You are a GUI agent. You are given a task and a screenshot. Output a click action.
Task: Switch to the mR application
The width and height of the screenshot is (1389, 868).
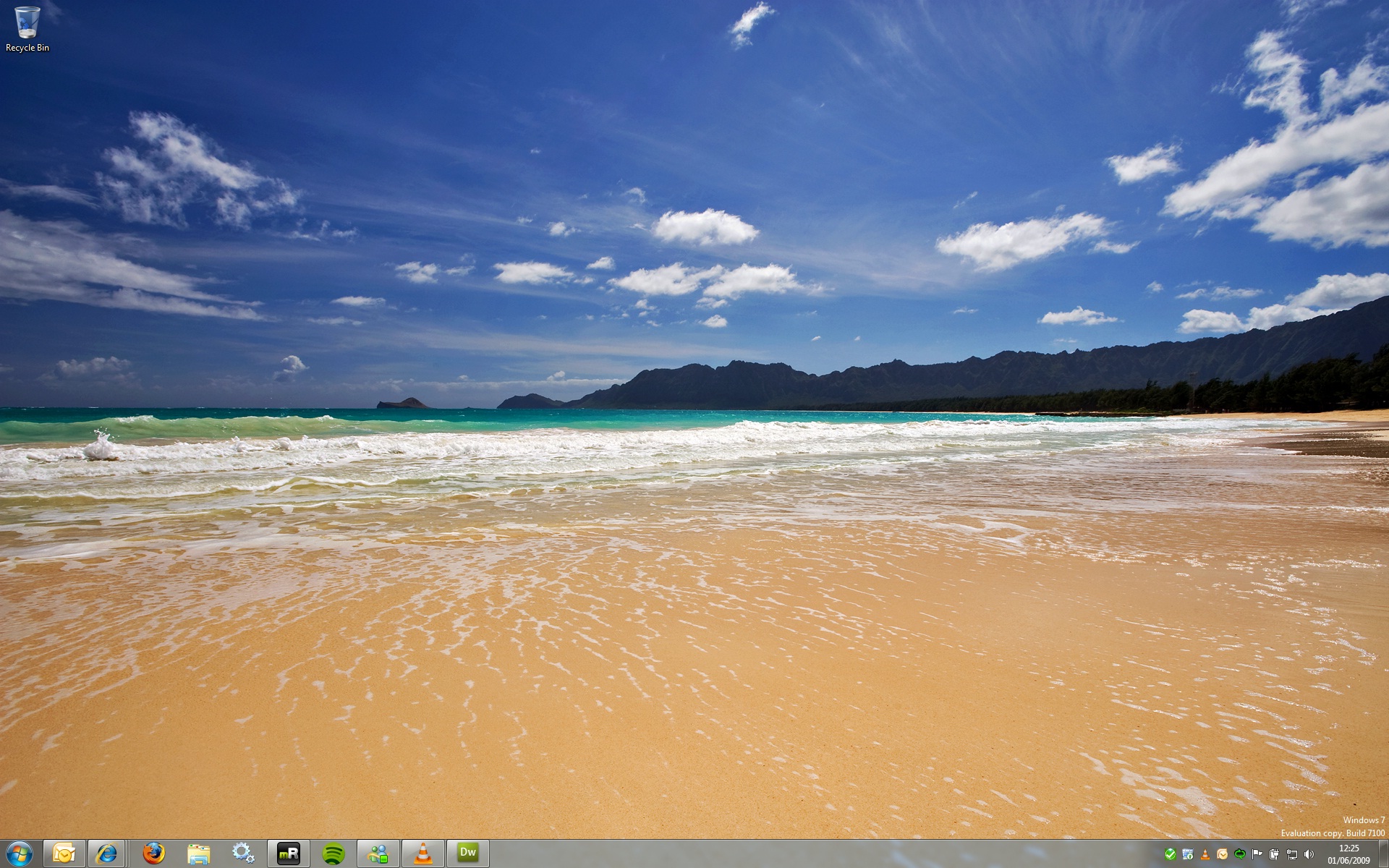(x=288, y=854)
